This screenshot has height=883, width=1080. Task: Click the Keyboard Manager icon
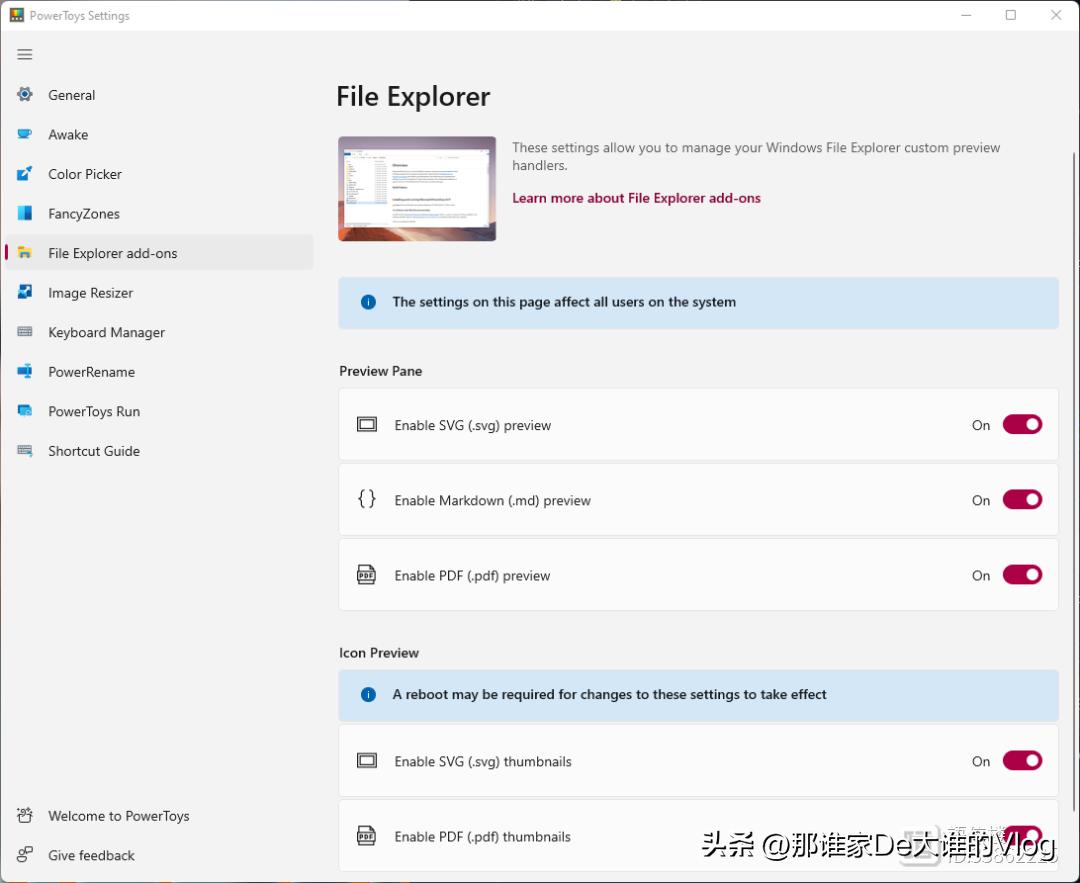[24, 332]
